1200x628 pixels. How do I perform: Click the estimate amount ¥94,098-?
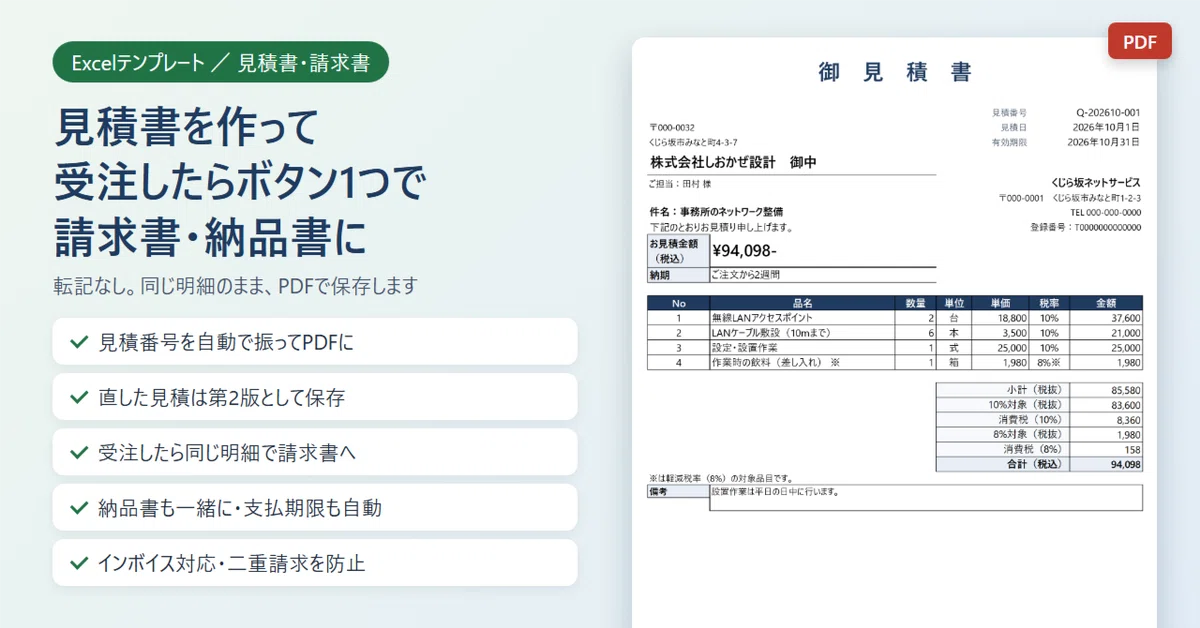coord(745,251)
